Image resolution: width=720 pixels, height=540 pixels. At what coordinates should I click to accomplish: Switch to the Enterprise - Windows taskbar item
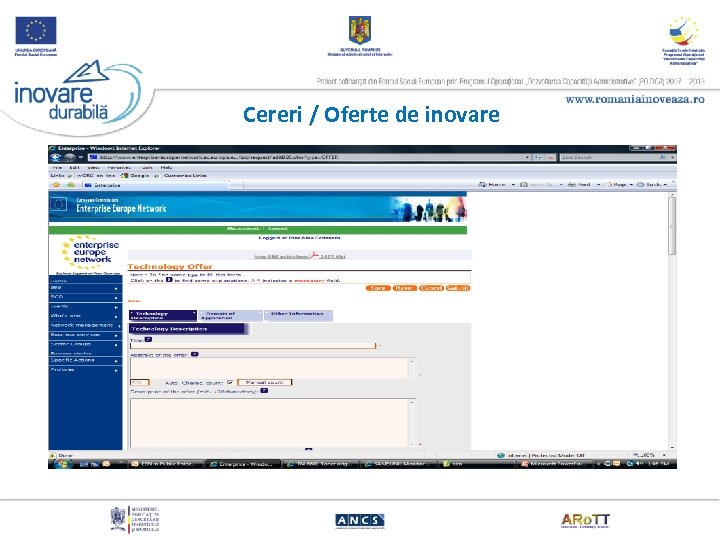pyautogui.click(x=242, y=464)
